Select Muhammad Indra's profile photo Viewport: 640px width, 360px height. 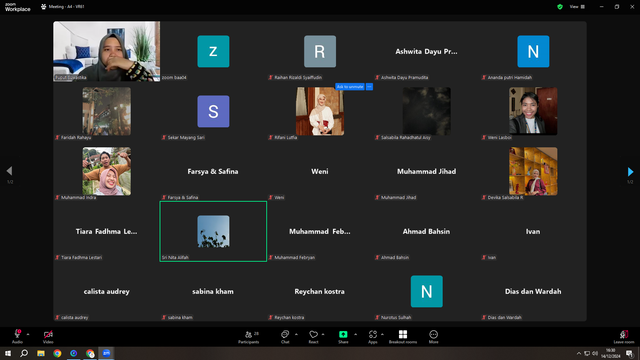click(x=107, y=171)
